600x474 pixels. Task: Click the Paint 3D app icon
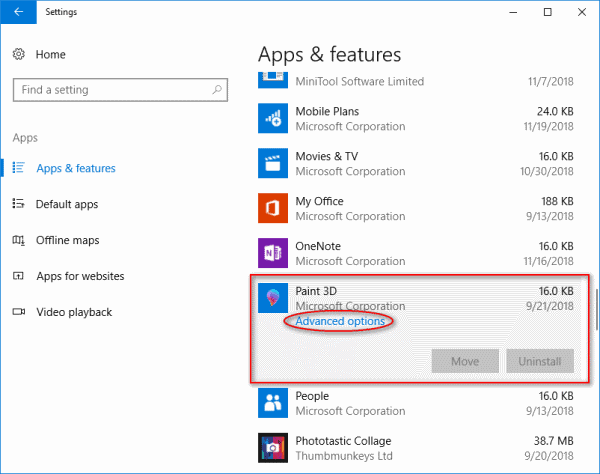click(x=273, y=298)
